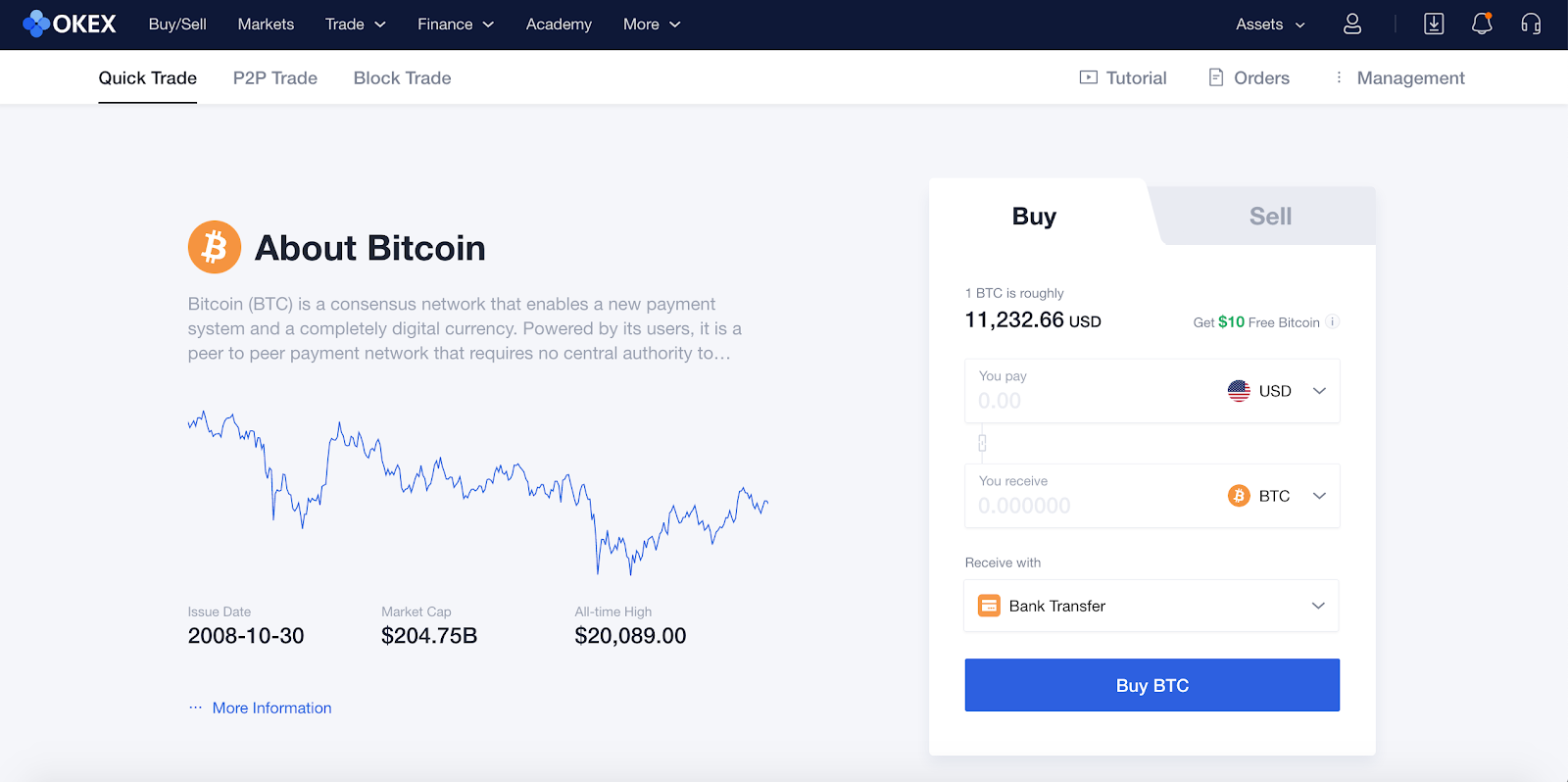Switch to P2P Trade tab
This screenshot has width=1568, height=782.
pos(275,77)
